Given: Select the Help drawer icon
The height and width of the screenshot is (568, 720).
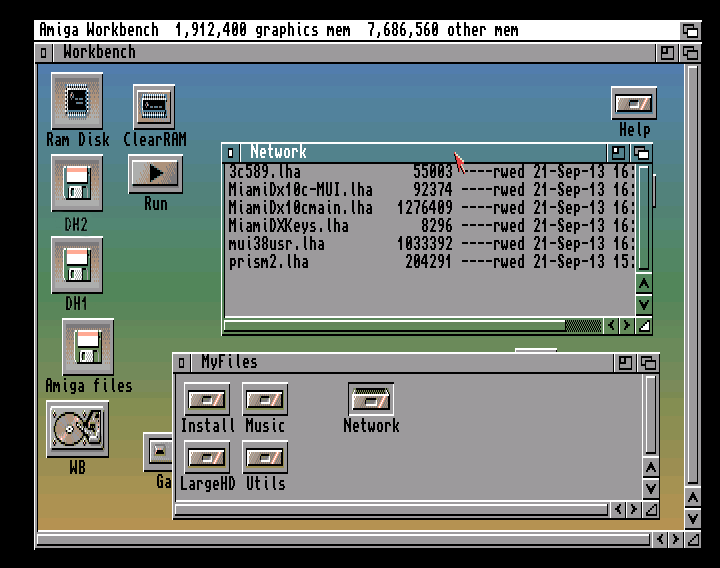Looking at the screenshot, I should 634,103.
